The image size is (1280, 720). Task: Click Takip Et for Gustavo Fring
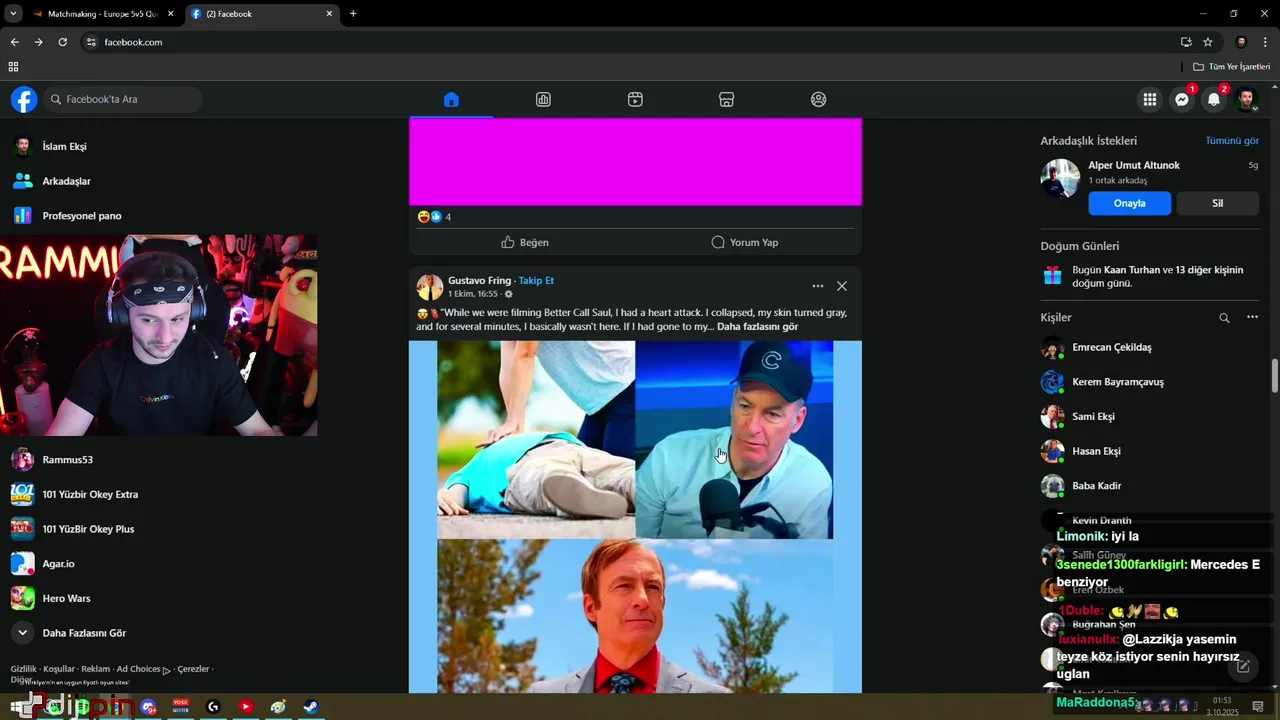[536, 280]
